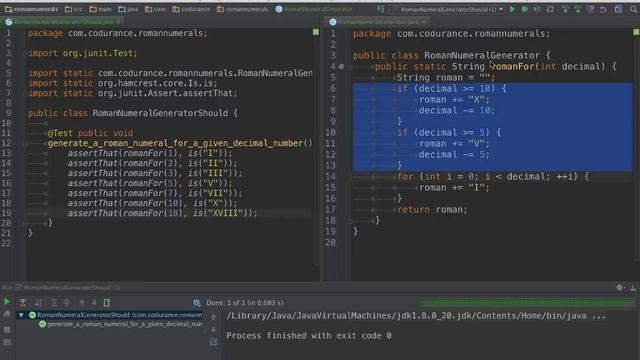The width and height of the screenshot is (640, 360).
Task: Select the generate_a_roman_numeral test in the tree
Action: pos(121,324)
